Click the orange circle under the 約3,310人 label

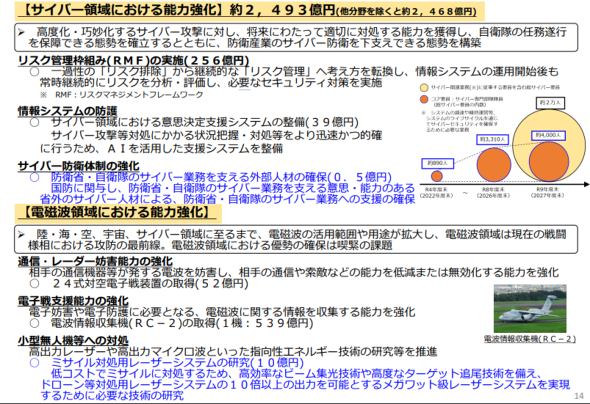[494, 165]
